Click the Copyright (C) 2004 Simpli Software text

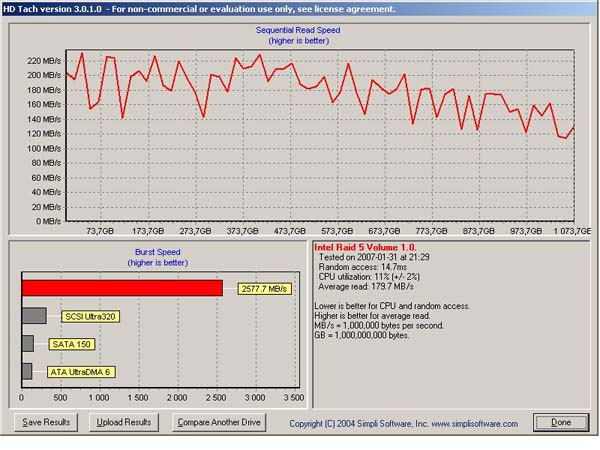click(x=359, y=424)
